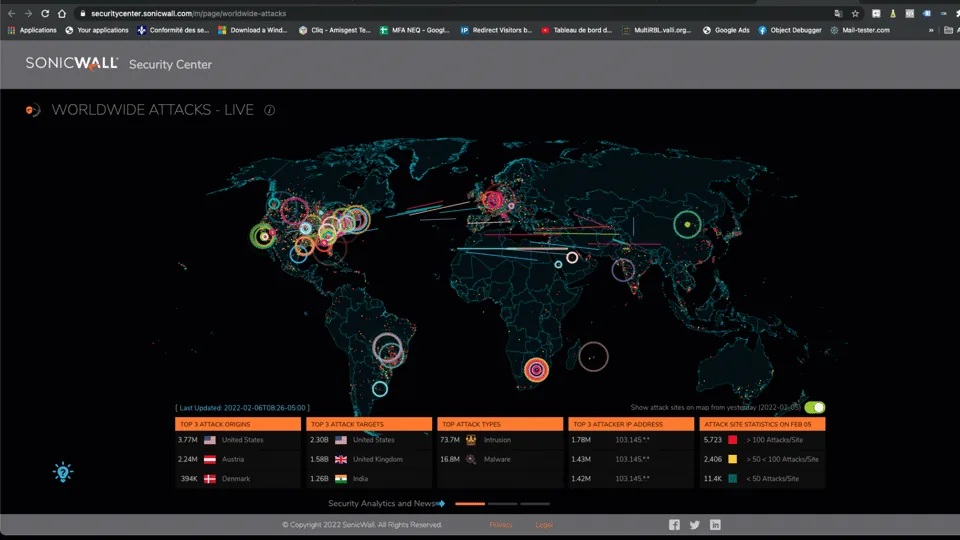
Task: Click the blue arrow after Security Analytics and News
Action: tap(441, 503)
